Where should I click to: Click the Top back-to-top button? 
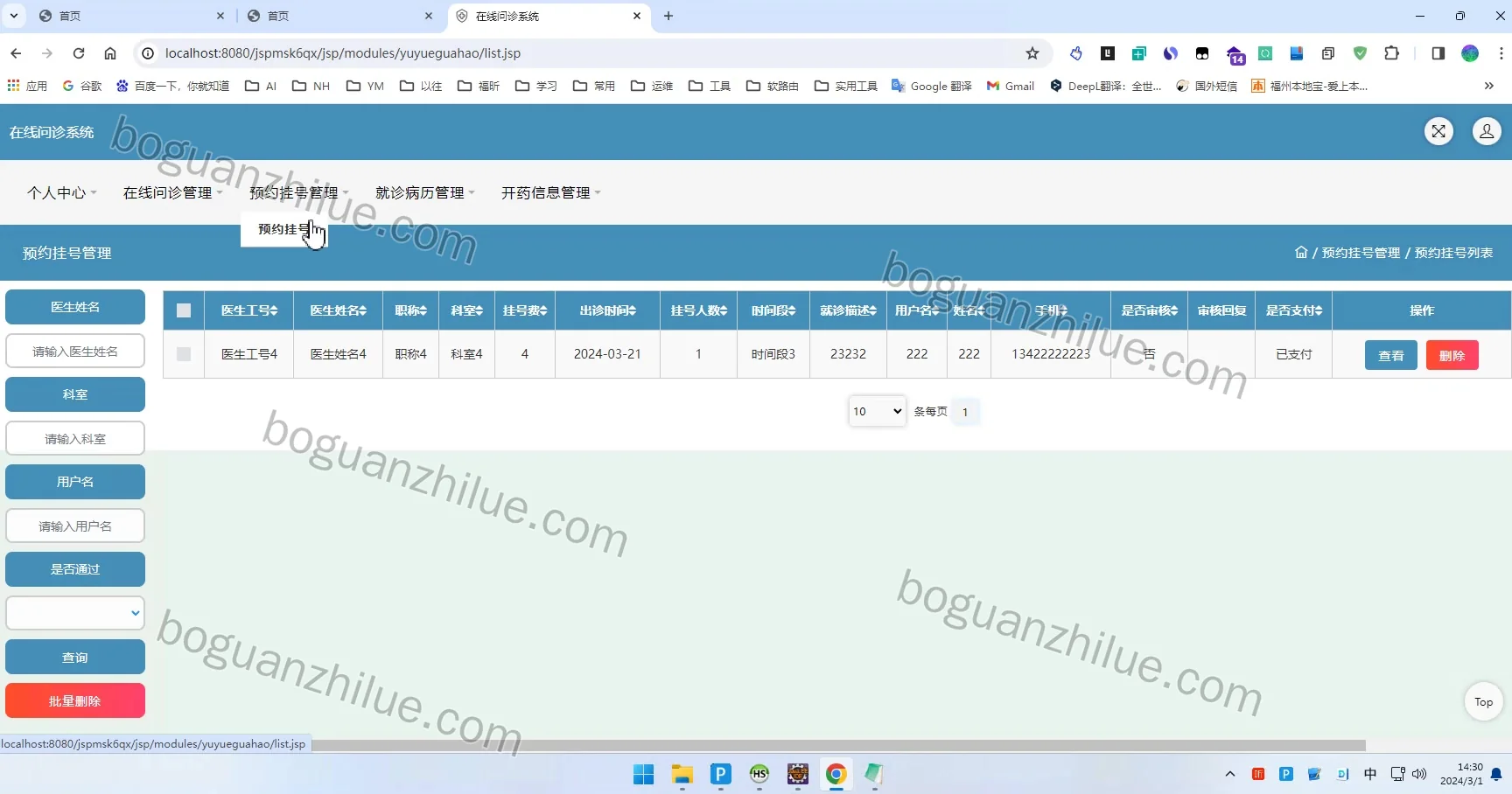(x=1484, y=701)
